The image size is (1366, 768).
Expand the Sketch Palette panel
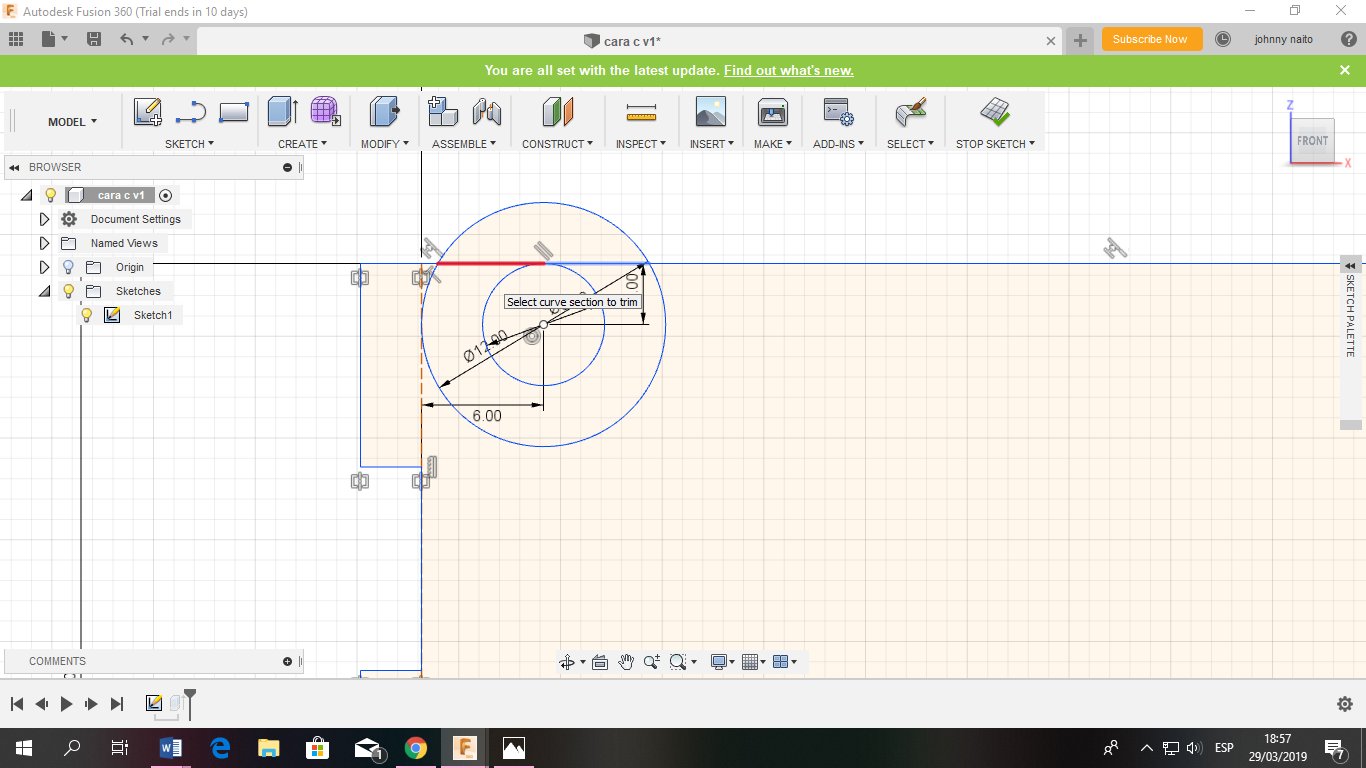pos(1350,265)
